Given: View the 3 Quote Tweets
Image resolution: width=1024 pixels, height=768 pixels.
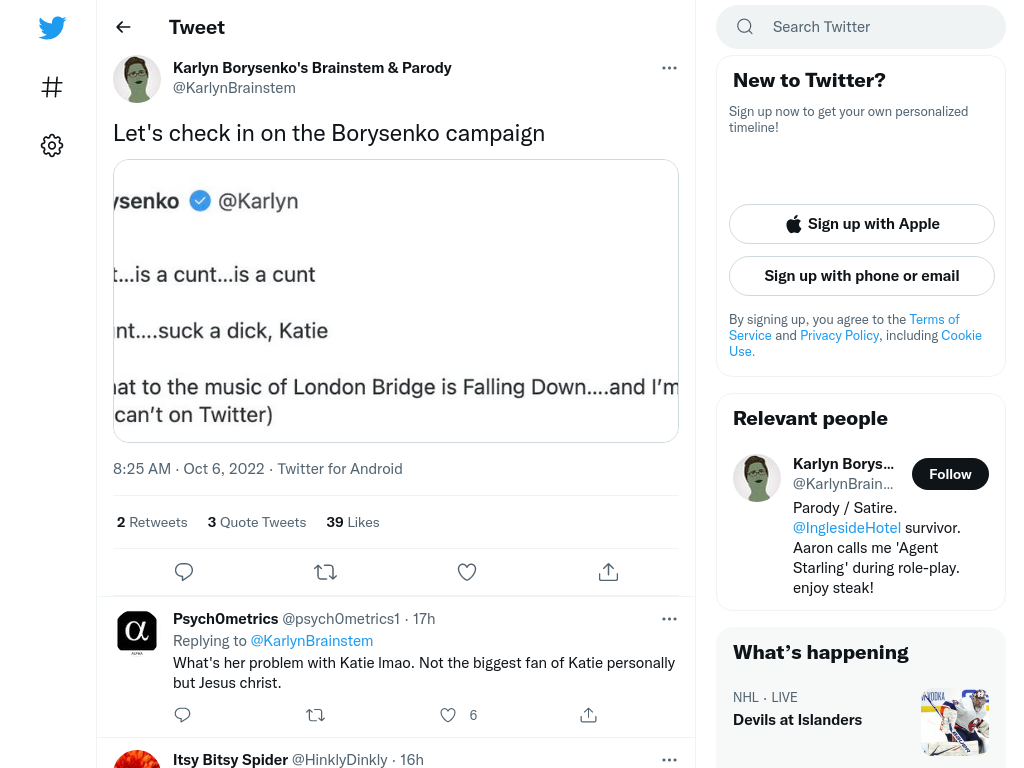Looking at the screenshot, I should click(x=257, y=522).
